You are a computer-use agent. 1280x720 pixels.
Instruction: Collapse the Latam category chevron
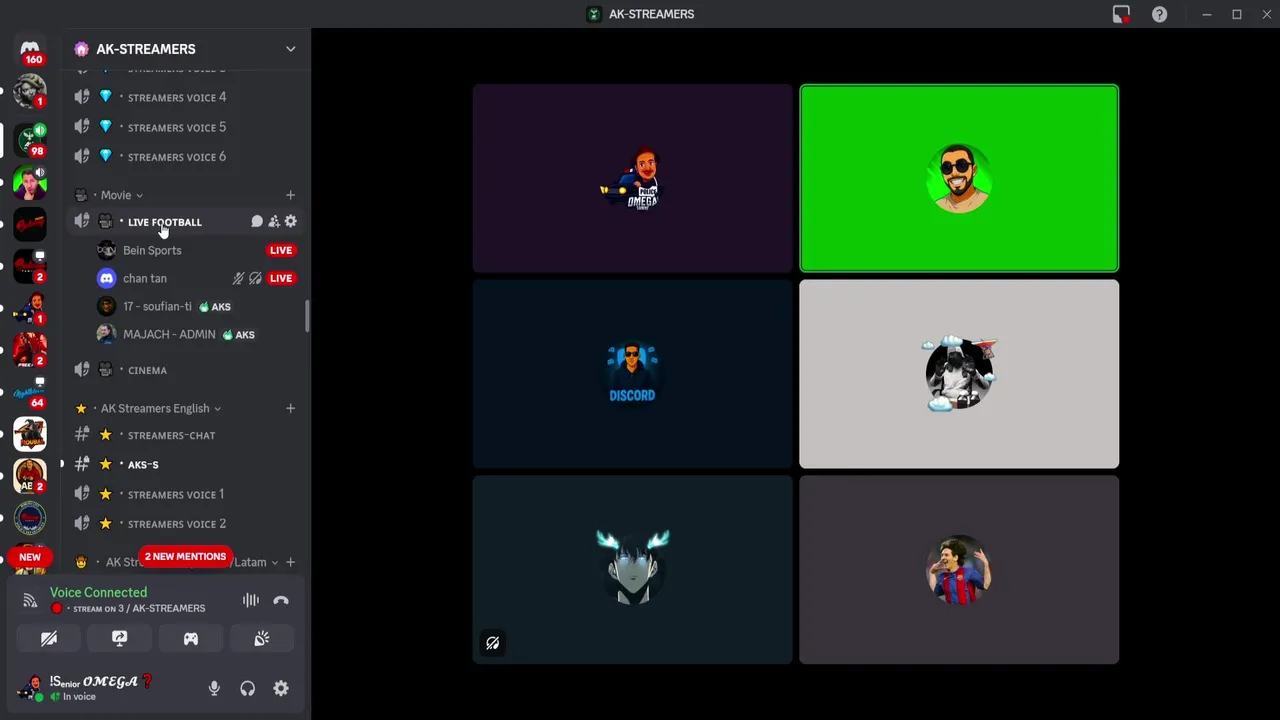pyautogui.click(x=275, y=563)
